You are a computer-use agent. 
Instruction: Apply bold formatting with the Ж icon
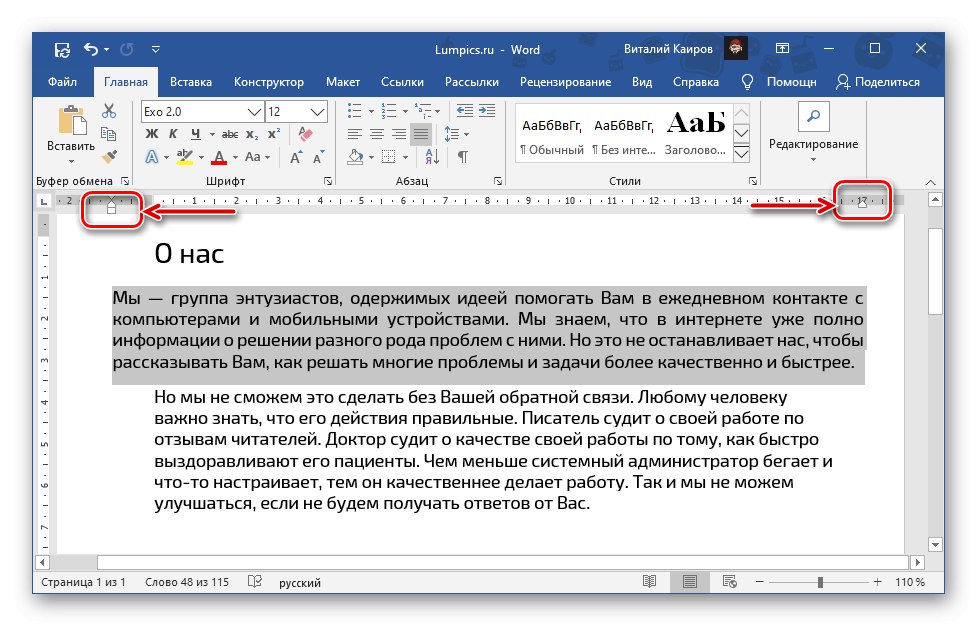pyautogui.click(x=153, y=133)
